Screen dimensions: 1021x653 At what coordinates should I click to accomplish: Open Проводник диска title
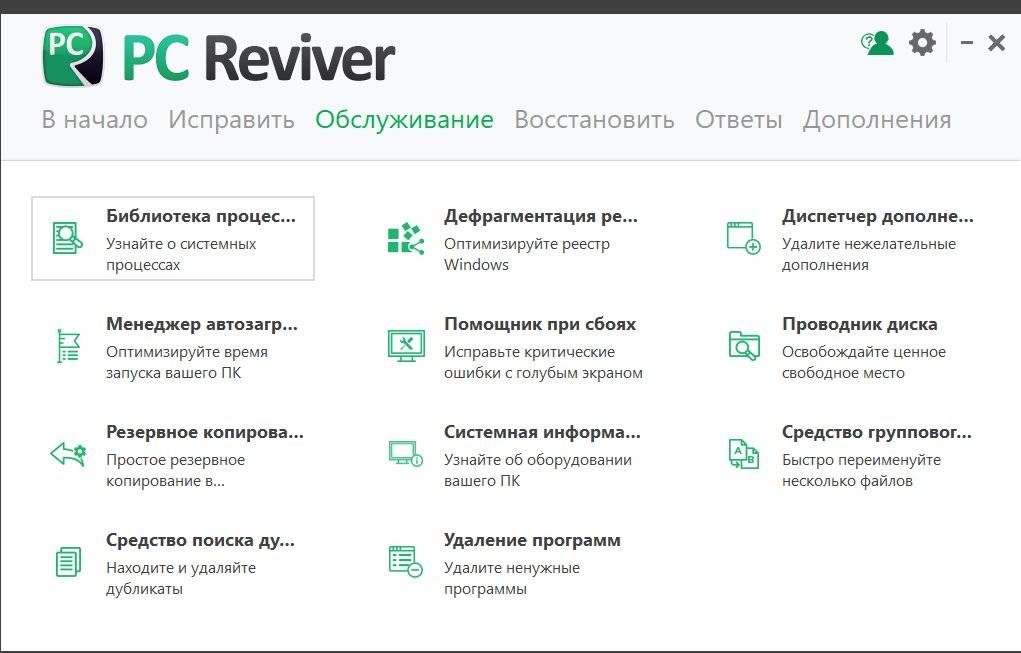click(860, 324)
